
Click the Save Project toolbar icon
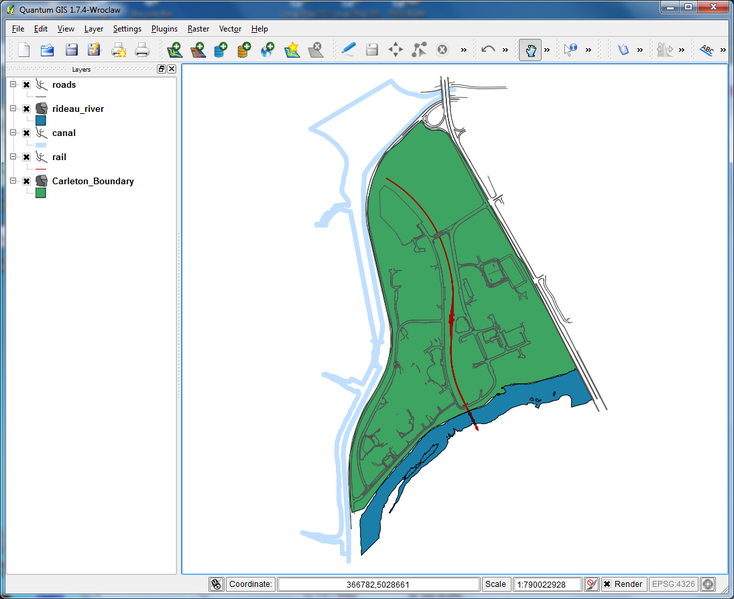coord(71,49)
